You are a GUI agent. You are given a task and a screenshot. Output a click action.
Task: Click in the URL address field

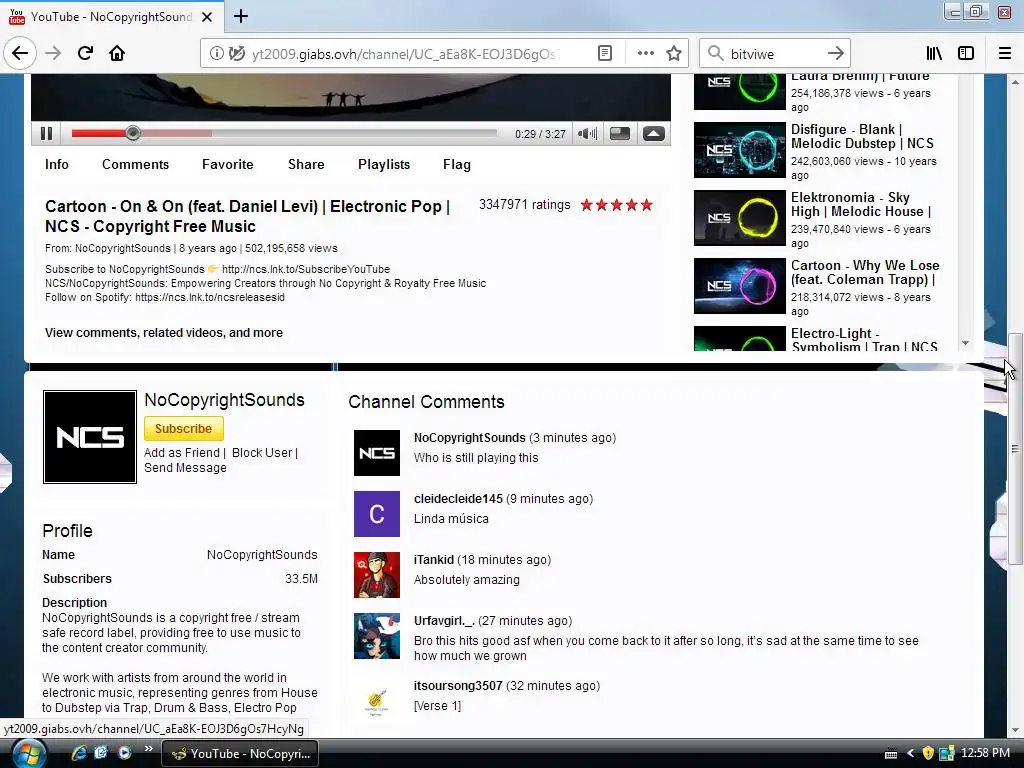click(405, 54)
